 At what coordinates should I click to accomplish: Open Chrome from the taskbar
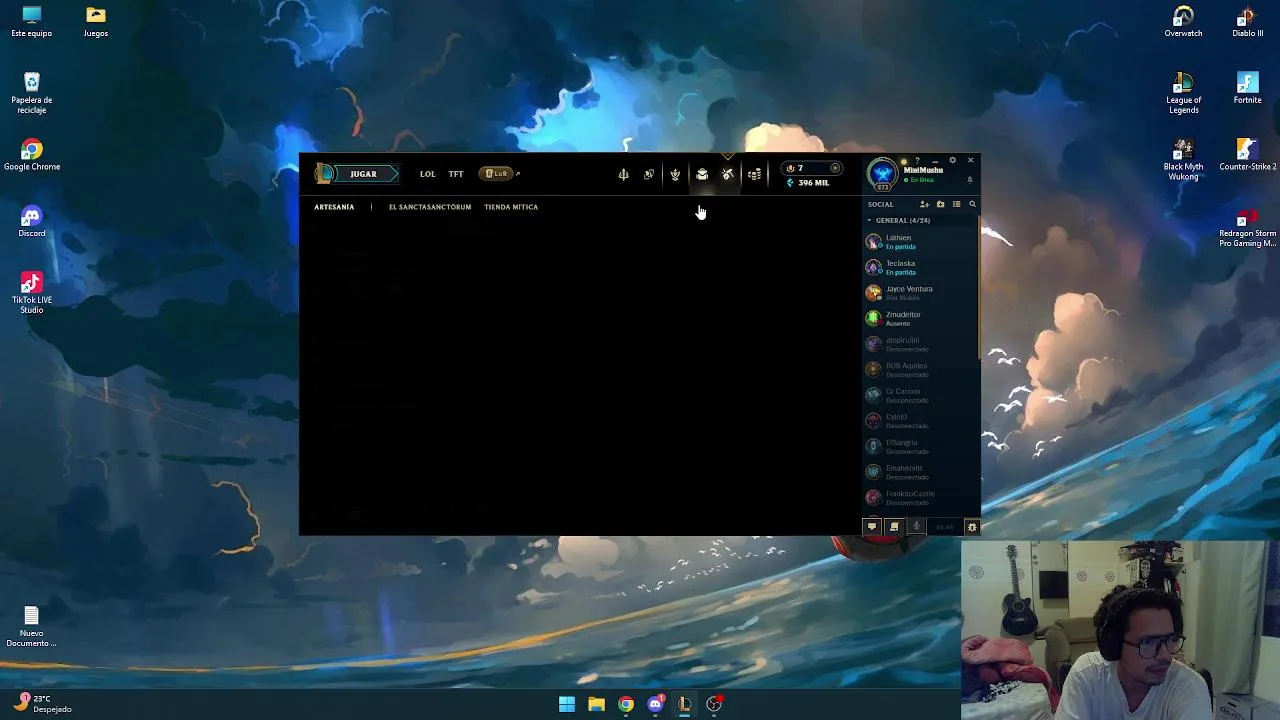pos(626,704)
